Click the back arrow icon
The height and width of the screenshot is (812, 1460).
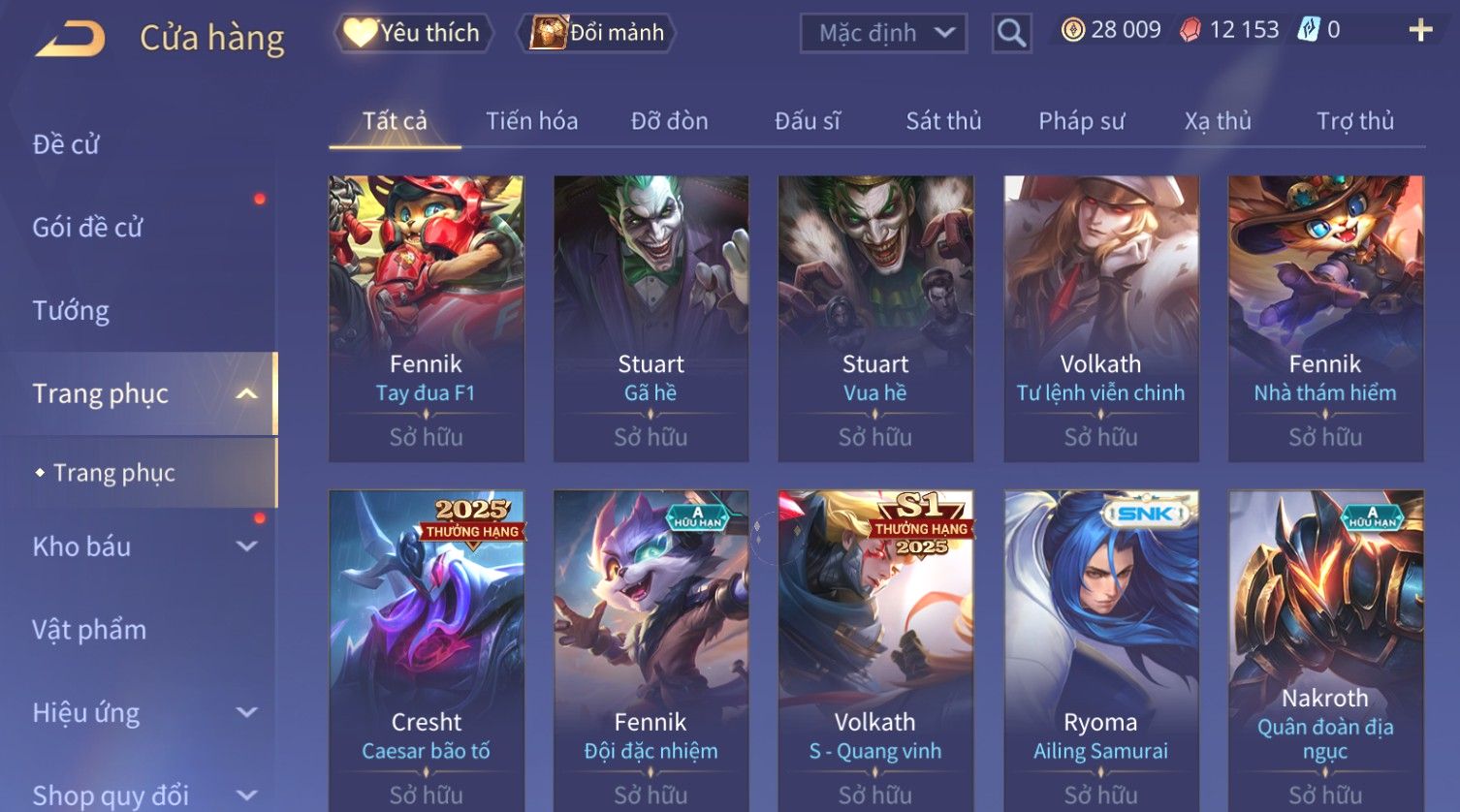[x=70, y=39]
